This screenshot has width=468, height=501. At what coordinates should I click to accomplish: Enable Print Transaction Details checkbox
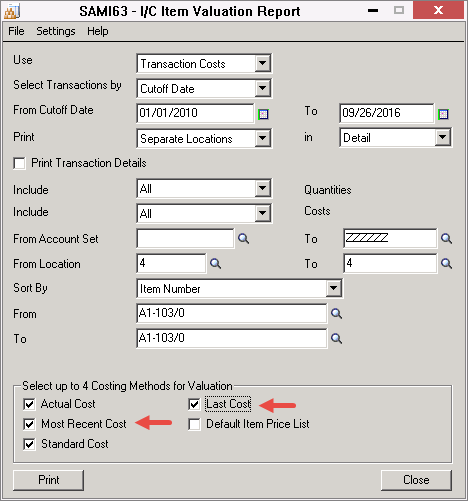pos(19,163)
